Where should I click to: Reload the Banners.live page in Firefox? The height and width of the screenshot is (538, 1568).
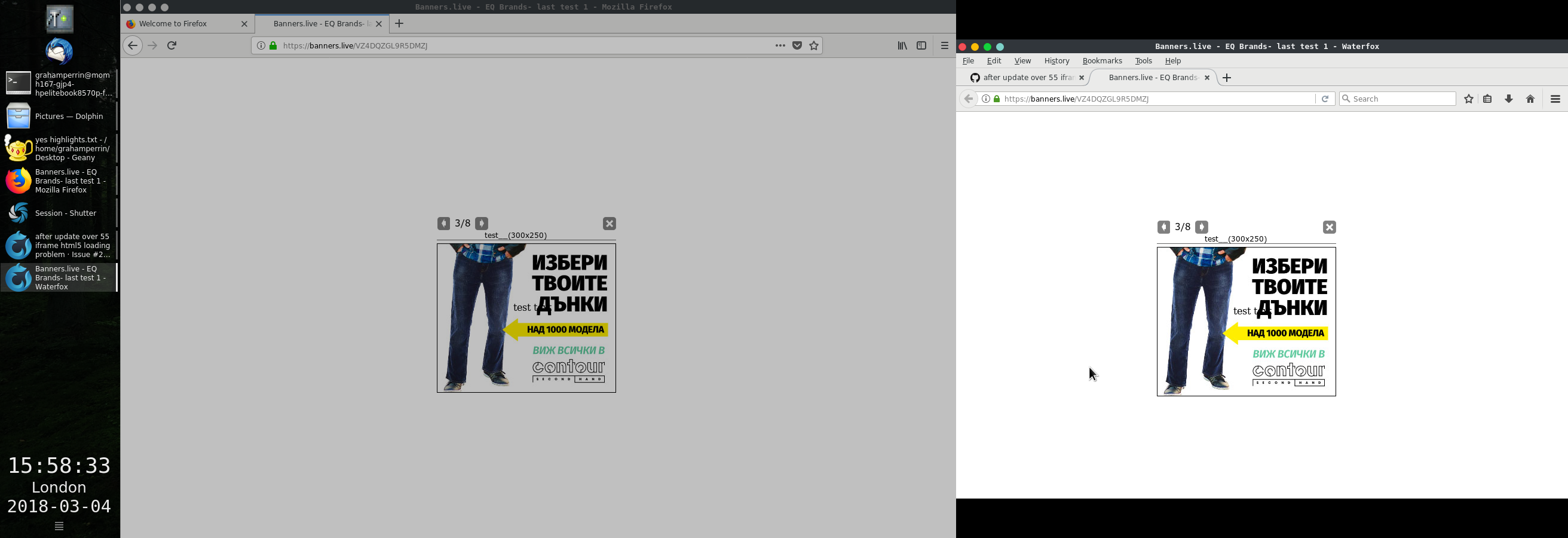171,45
